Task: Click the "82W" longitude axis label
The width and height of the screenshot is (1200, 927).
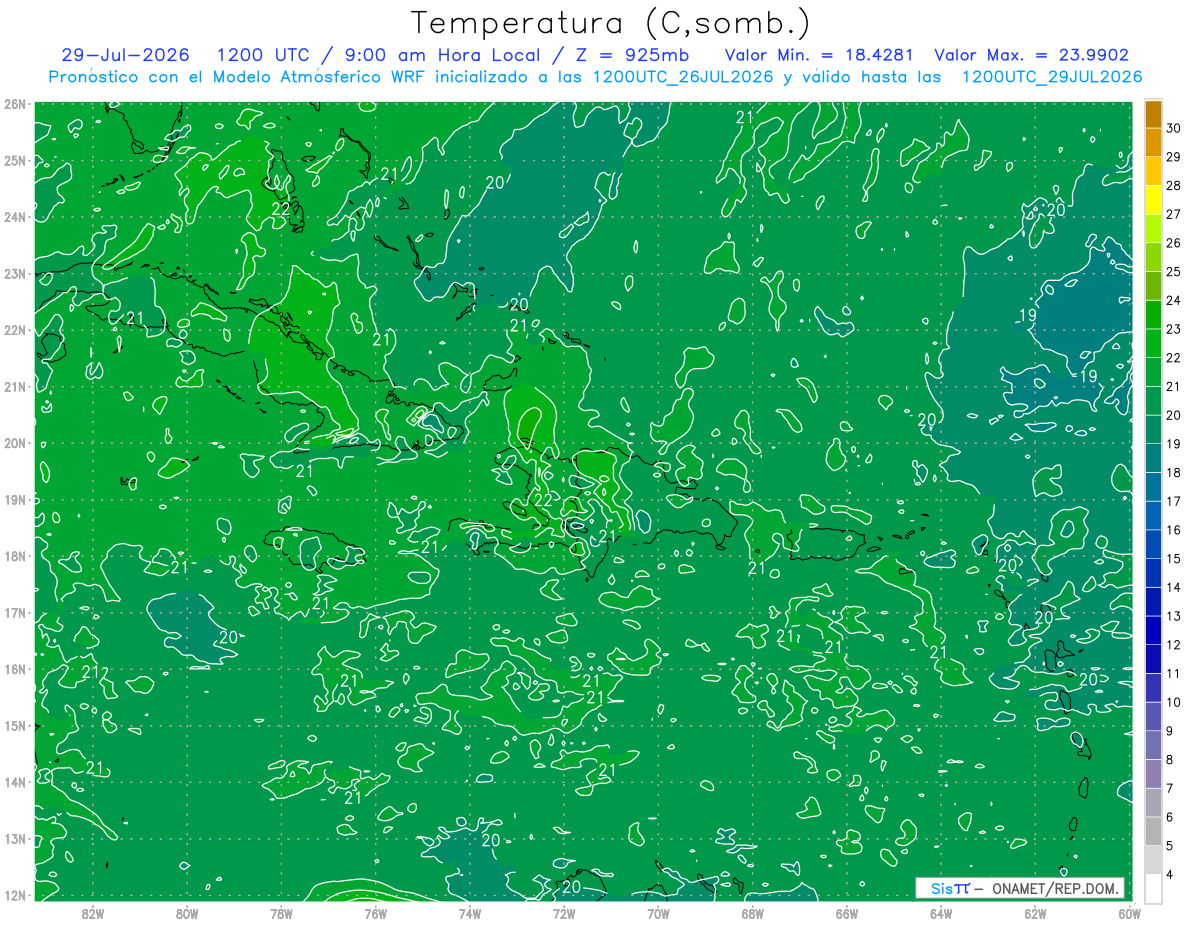Action: [x=92, y=913]
